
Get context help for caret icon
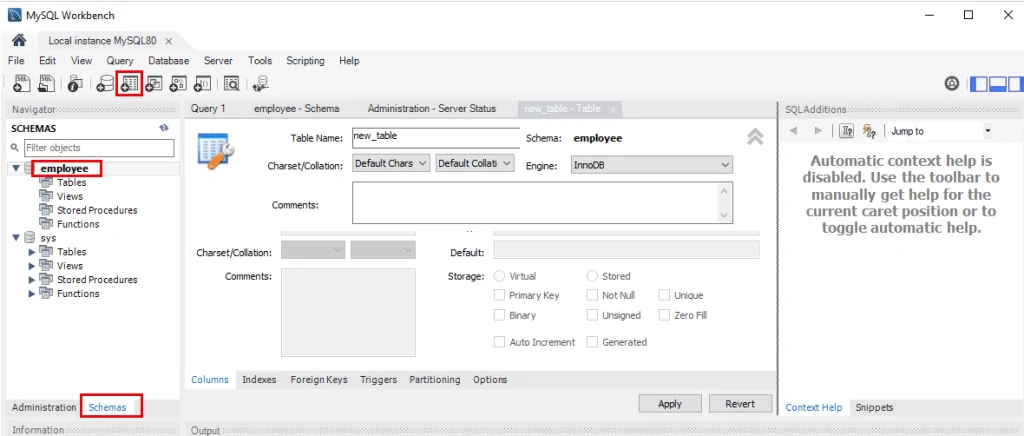point(846,131)
